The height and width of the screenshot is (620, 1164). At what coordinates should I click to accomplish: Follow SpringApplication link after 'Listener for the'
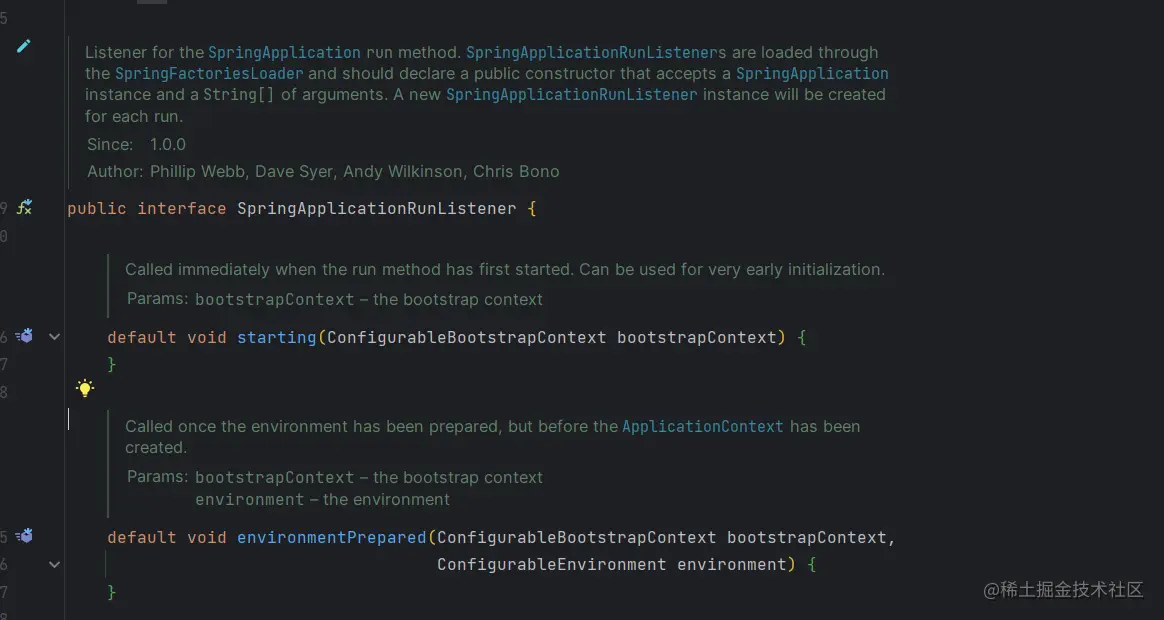(x=284, y=53)
